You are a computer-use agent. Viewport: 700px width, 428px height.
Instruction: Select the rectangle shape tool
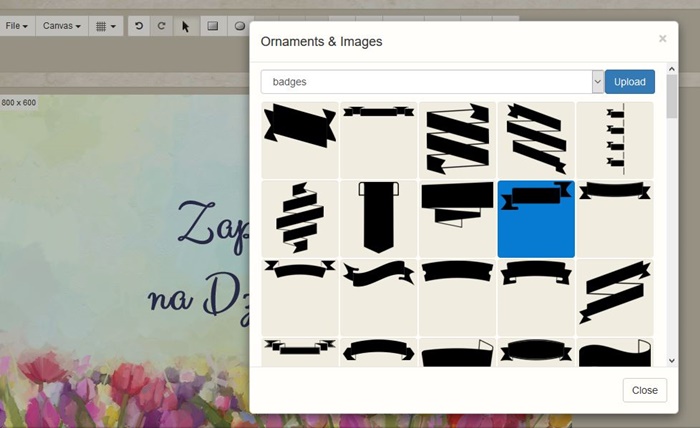pos(212,26)
